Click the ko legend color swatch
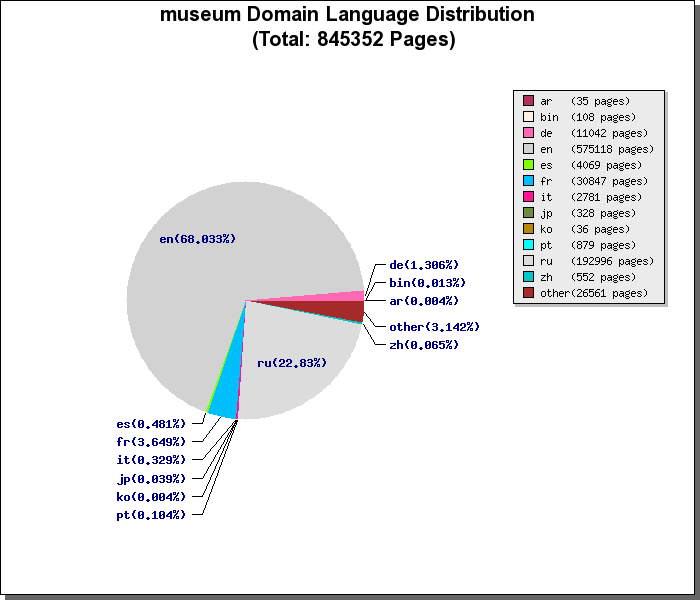Viewport: 700px width, 600px height. [x=528, y=229]
